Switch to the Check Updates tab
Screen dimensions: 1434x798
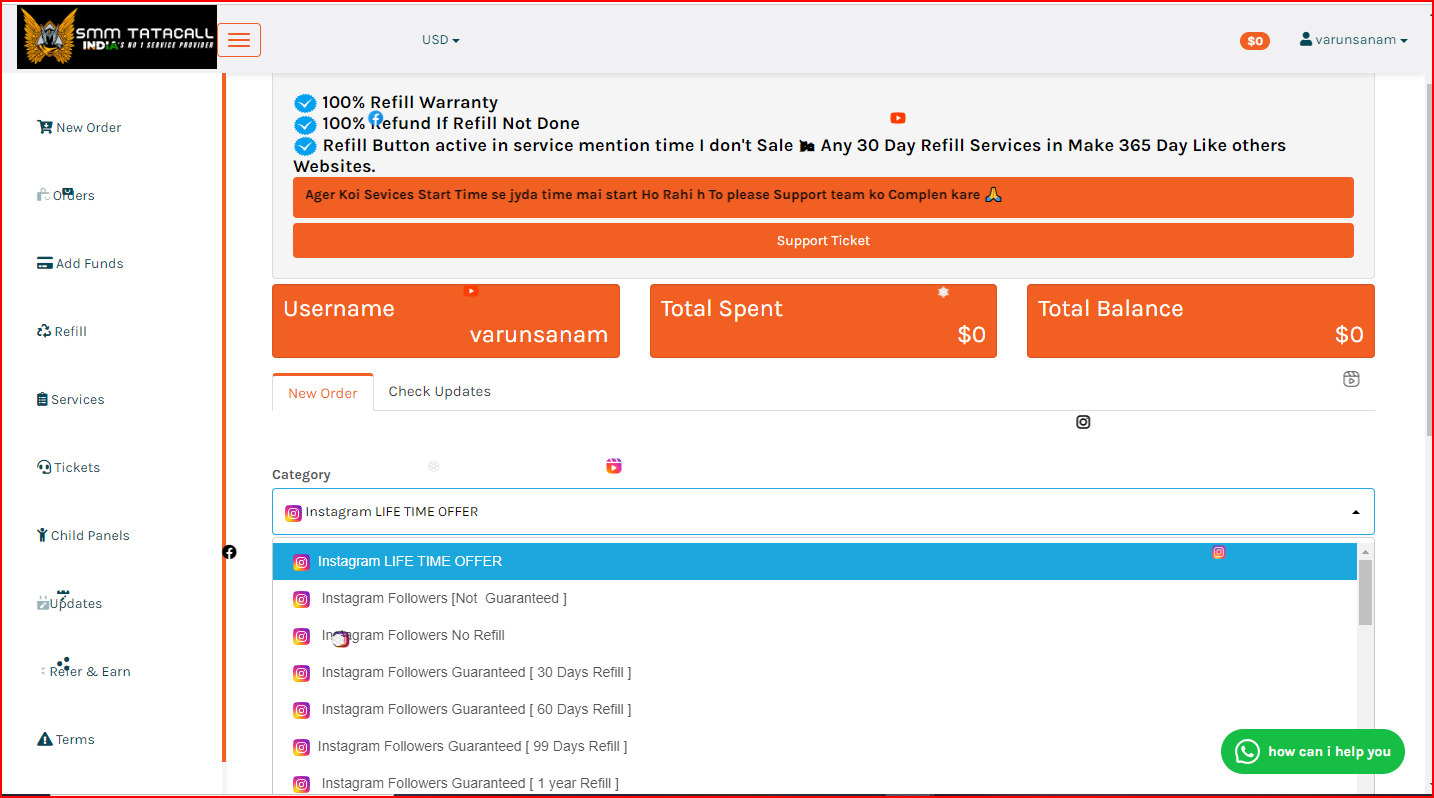click(x=439, y=391)
